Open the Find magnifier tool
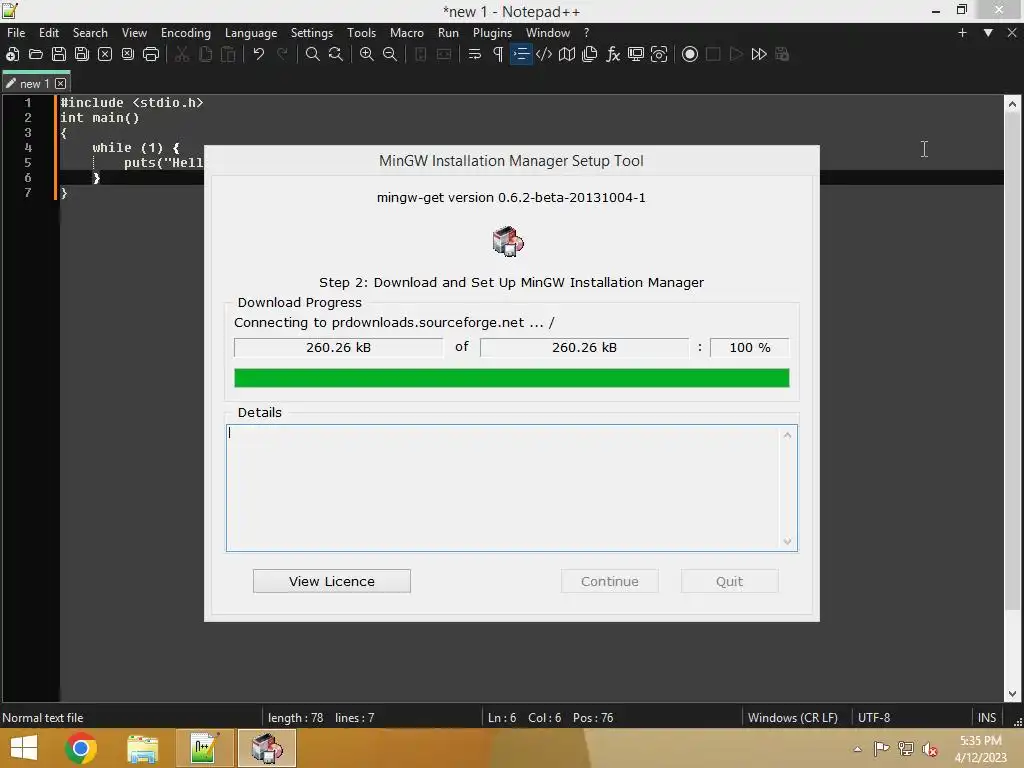The image size is (1024, 768). pyautogui.click(x=313, y=54)
